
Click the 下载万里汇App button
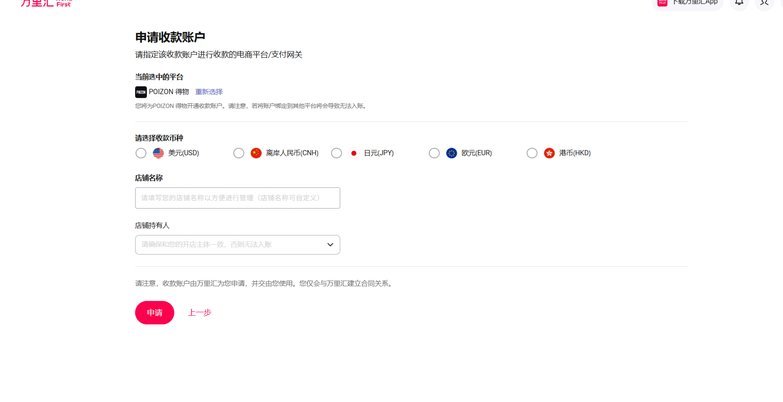pos(688,3)
